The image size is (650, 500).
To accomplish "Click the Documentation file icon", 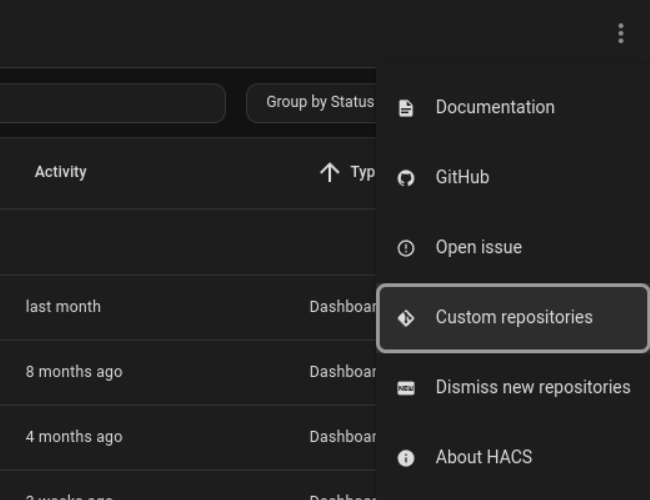I will pos(406,108).
